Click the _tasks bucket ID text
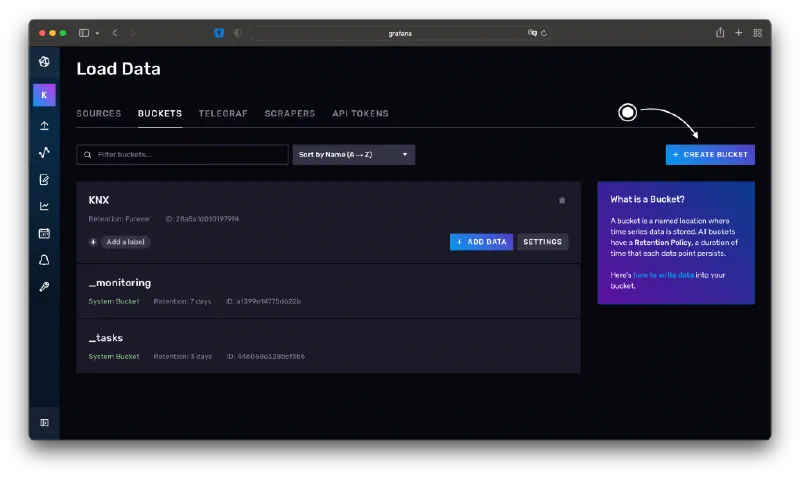Screen dimensions: 800x478 265,357
